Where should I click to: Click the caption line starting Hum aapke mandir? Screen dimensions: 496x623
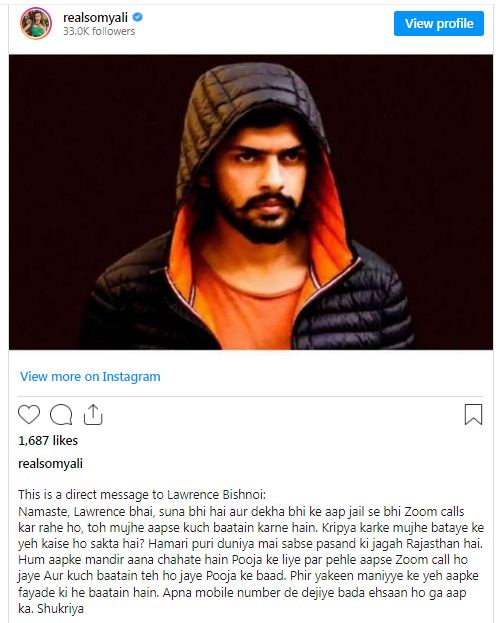[x=243, y=560]
